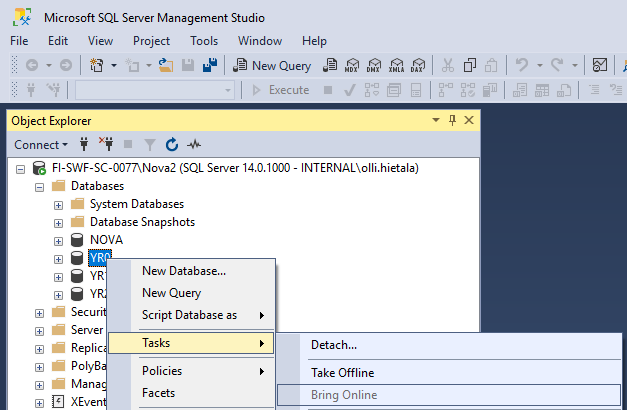Collapse the Databases folder node
This screenshot has height=410, width=627.
click(40, 186)
